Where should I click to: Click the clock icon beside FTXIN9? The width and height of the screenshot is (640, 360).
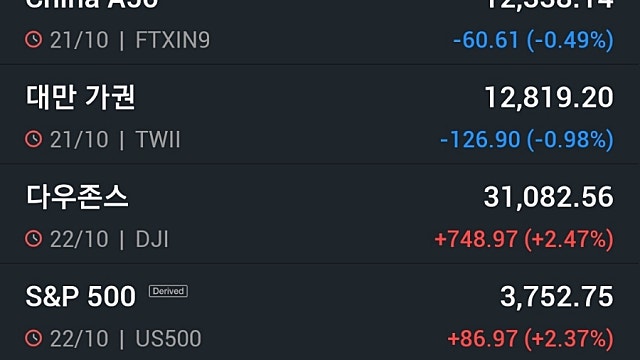coord(33,40)
